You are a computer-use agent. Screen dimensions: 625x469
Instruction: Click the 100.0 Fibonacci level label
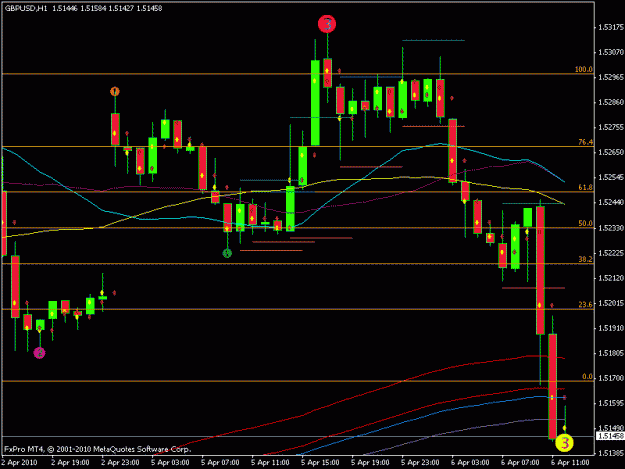[584, 69]
